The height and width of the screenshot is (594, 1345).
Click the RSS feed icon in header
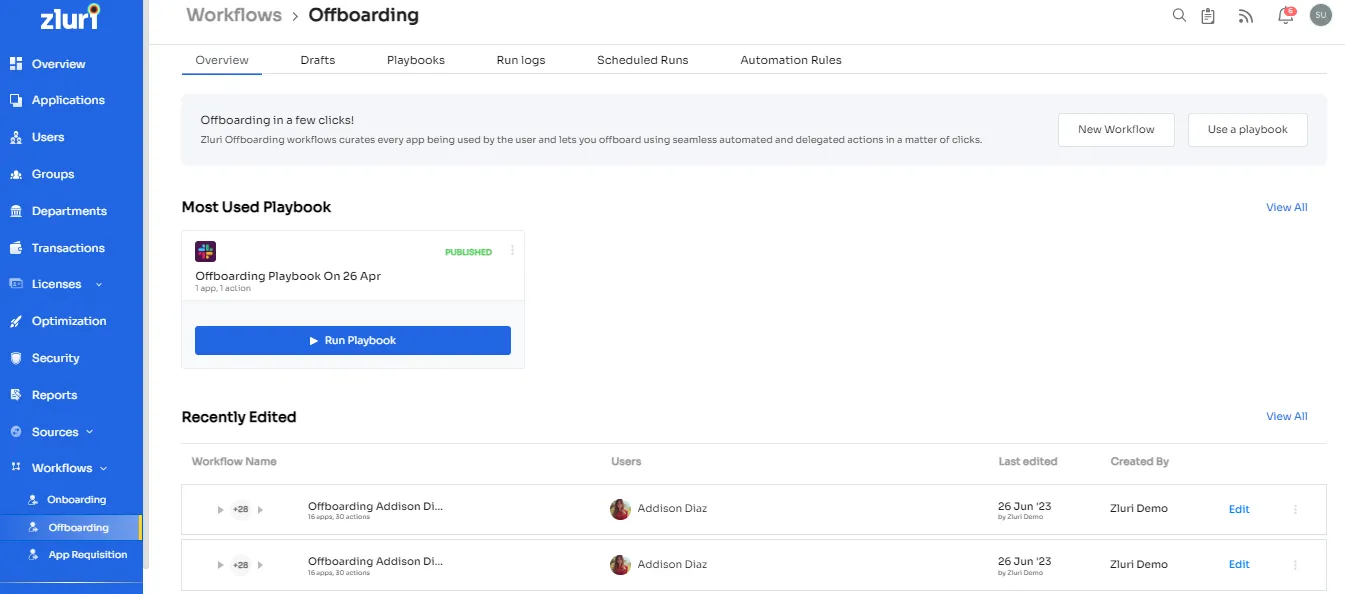pos(1245,16)
